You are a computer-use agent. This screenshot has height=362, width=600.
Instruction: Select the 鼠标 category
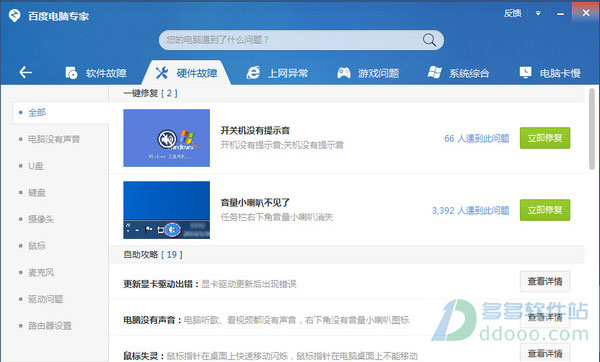37,246
